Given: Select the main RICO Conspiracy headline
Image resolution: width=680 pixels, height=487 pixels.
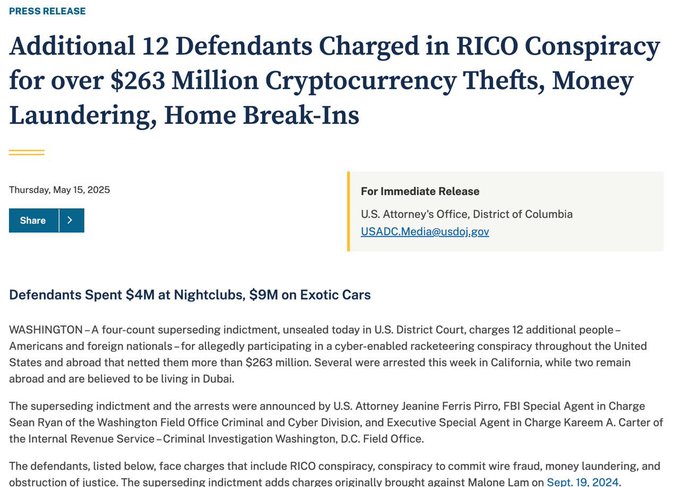Looking at the screenshot, I should click(334, 81).
